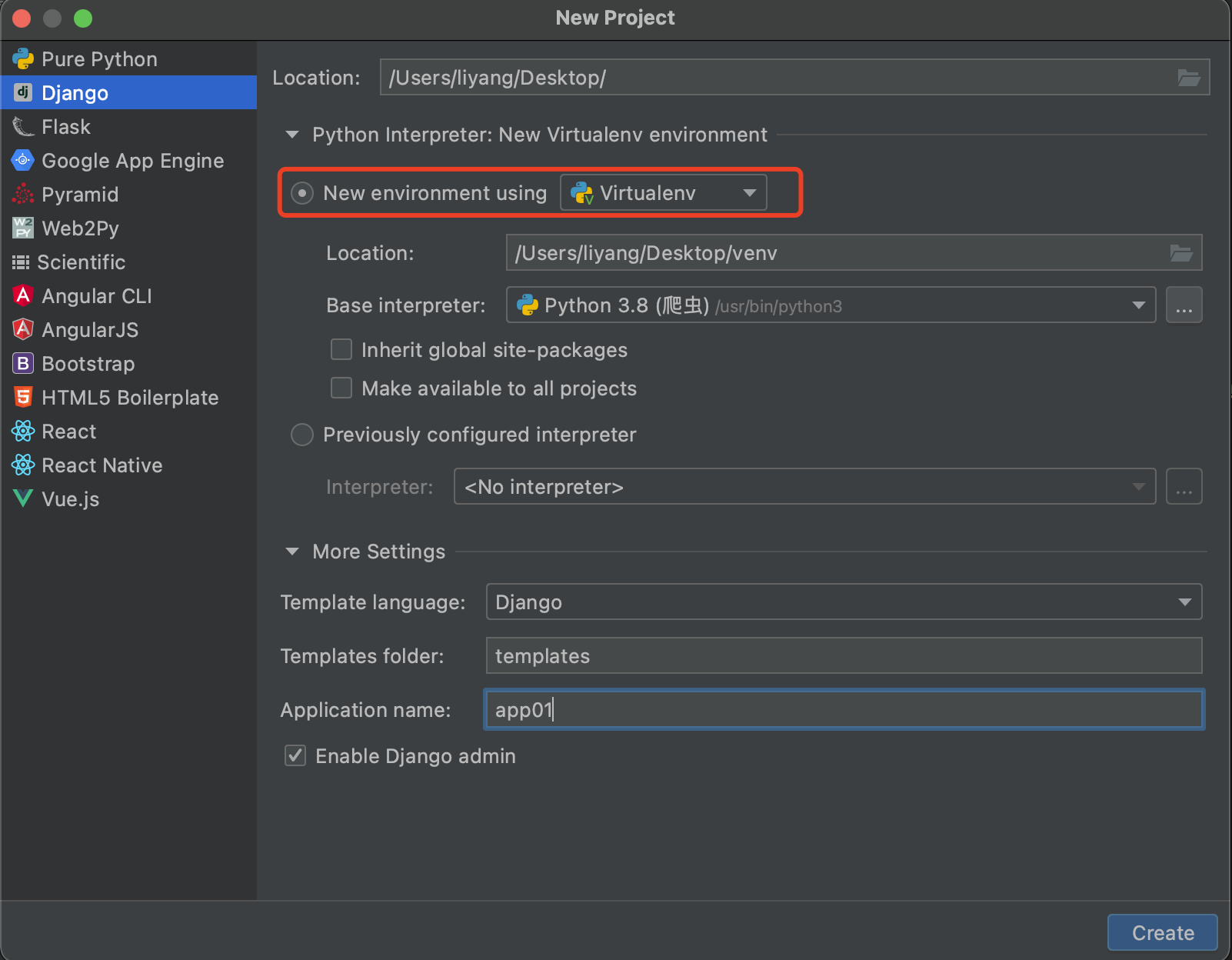Choose the Pyramid project type
The height and width of the screenshot is (960, 1232).
click(129, 194)
